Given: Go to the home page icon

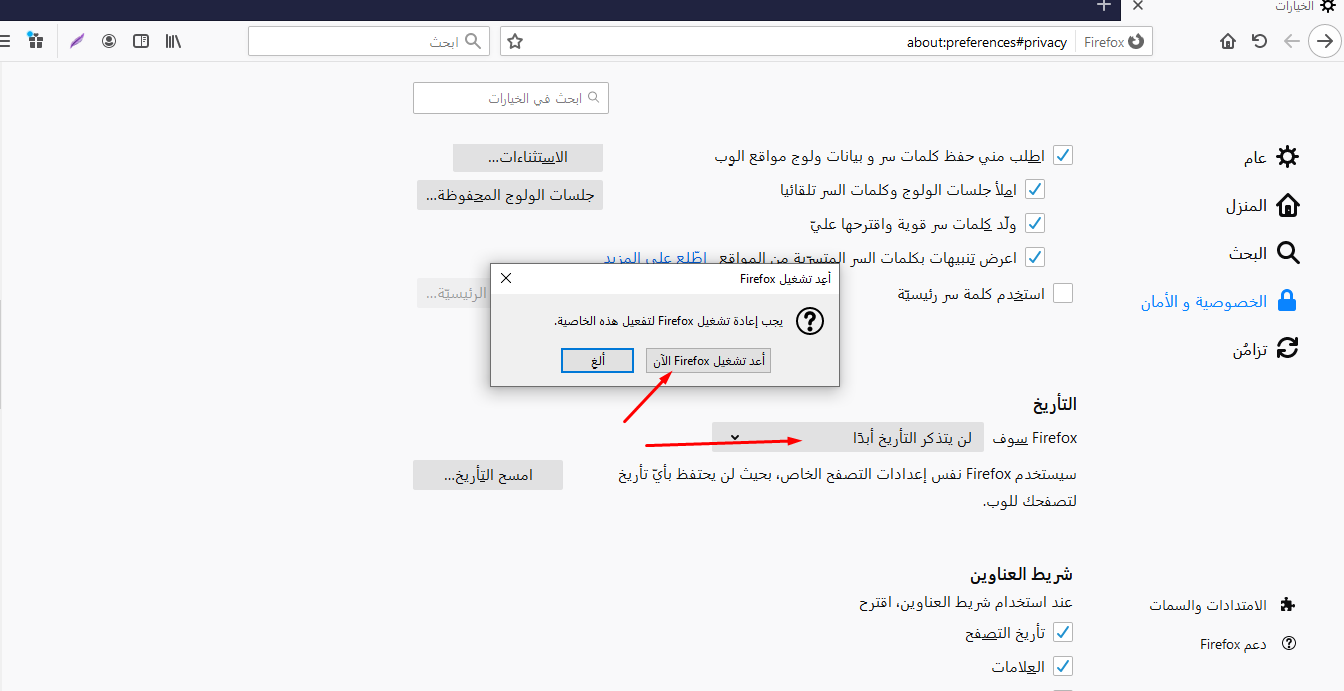Looking at the screenshot, I should point(1228,41).
